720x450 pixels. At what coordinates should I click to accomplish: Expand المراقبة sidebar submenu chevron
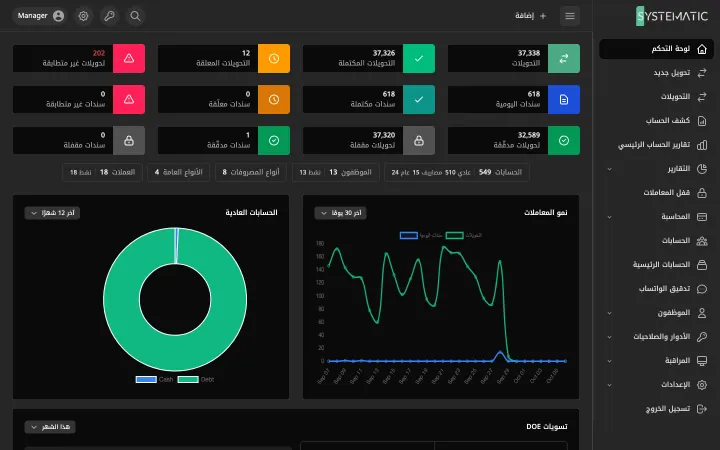pyautogui.click(x=609, y=360)
